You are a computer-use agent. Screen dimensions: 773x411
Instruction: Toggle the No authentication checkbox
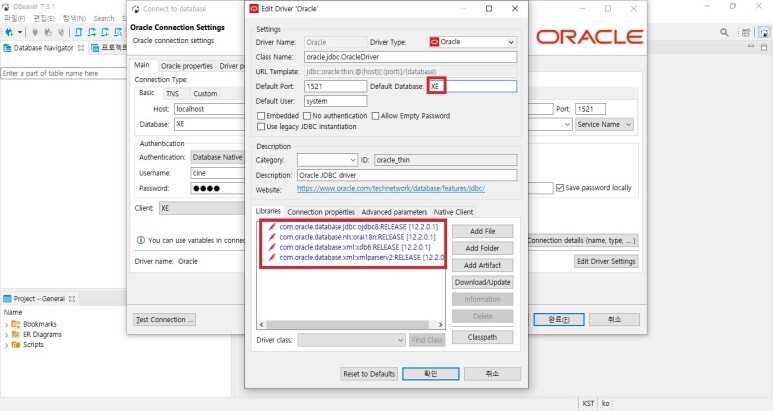click(x=307, y=116)
